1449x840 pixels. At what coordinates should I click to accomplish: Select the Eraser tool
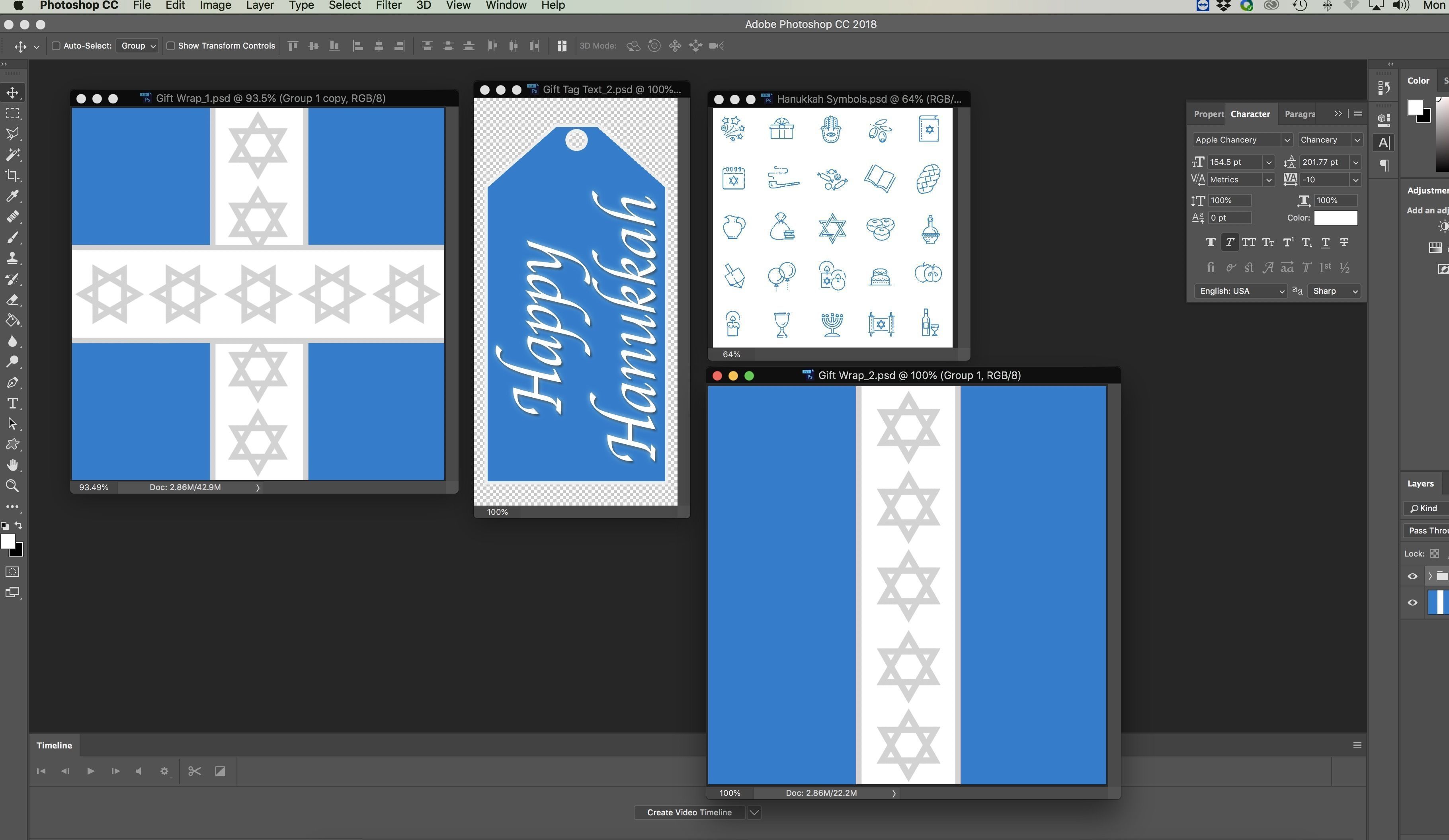(12, 299)
